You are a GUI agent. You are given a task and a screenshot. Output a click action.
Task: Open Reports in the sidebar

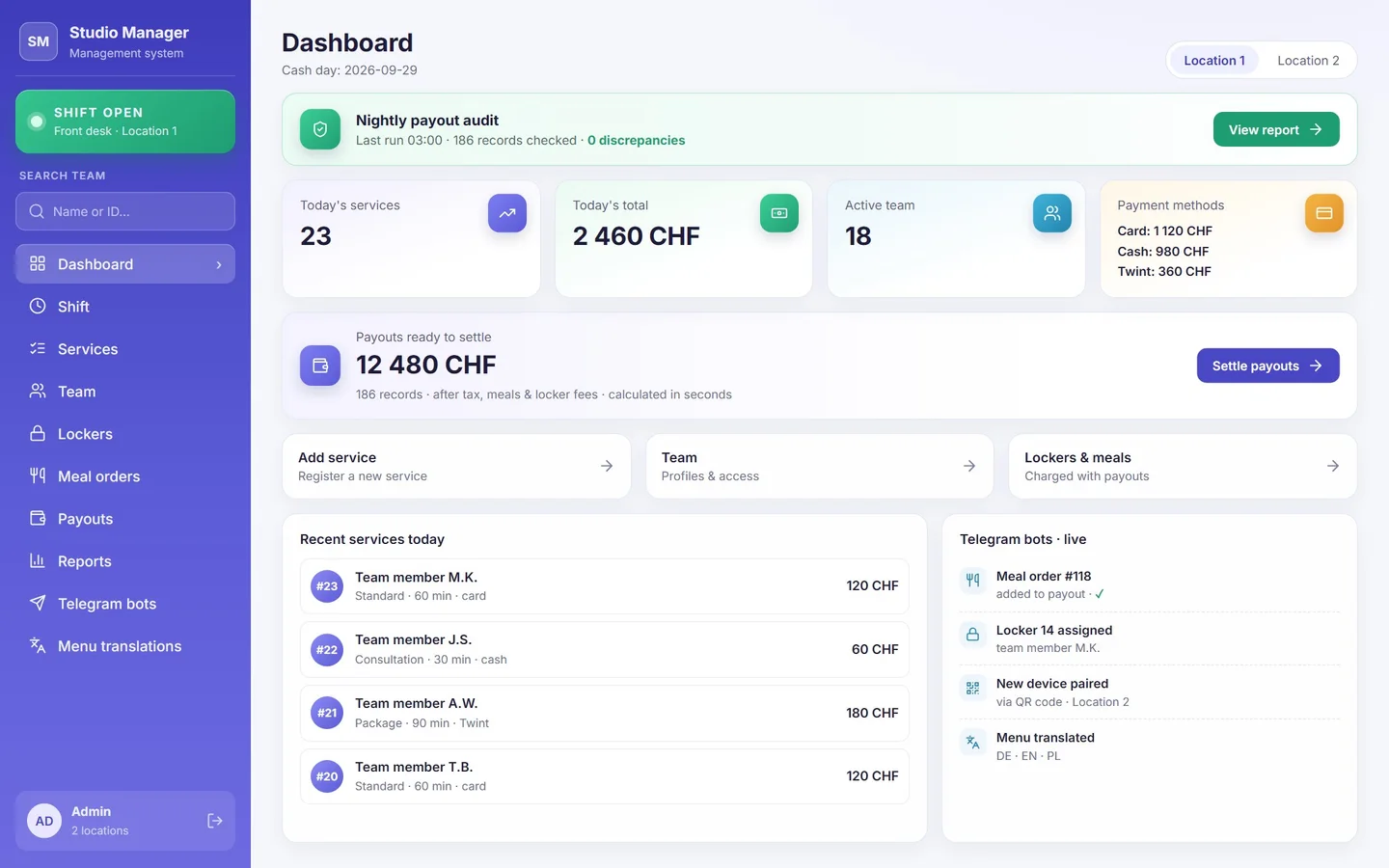coord(125,561)
